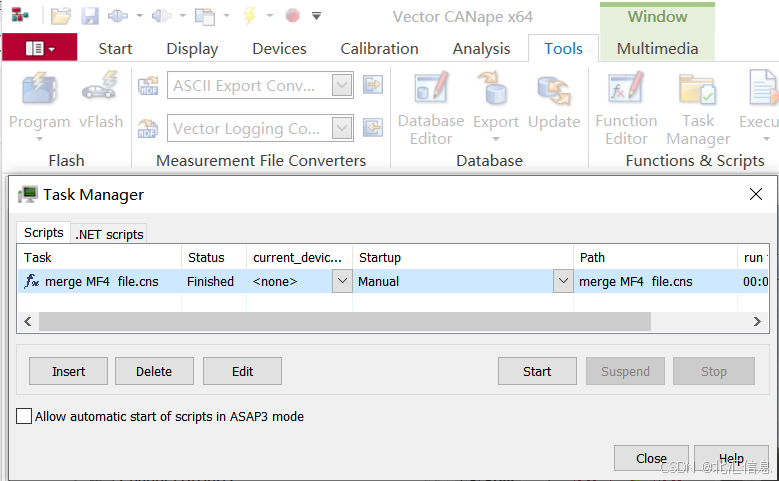Open Task Manager from the ribbon
The height and width of the screenshot is (481, 779).
[x=698, y=108]
